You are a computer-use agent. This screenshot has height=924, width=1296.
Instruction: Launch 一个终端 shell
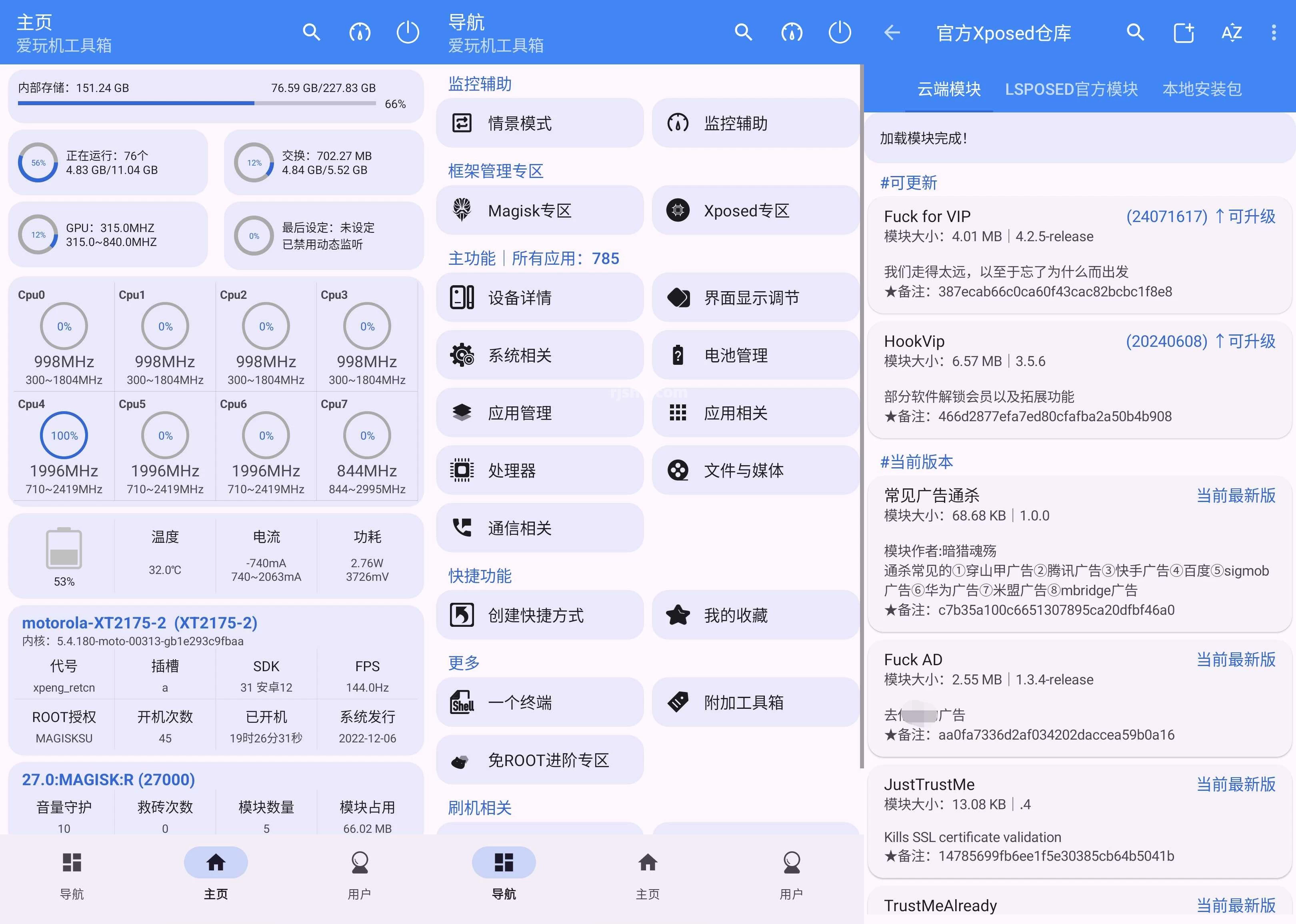(540, 702)
